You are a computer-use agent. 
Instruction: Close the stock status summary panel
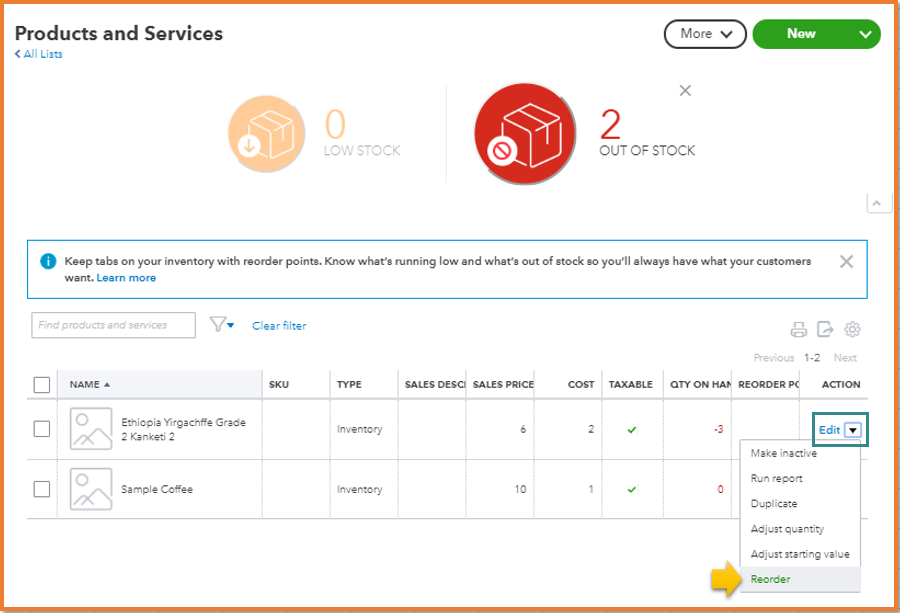click(685, 91)
